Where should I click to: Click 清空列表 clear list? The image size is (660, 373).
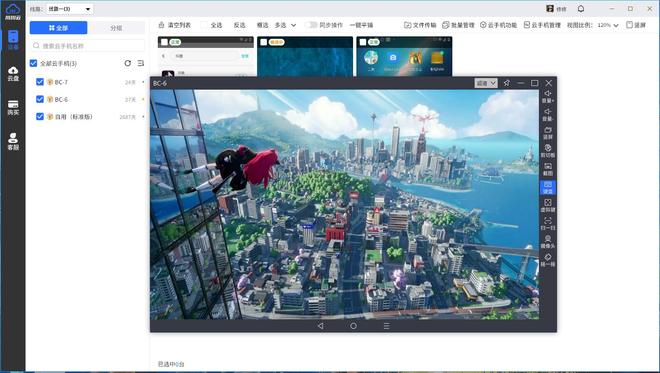(x=175, y=25)
